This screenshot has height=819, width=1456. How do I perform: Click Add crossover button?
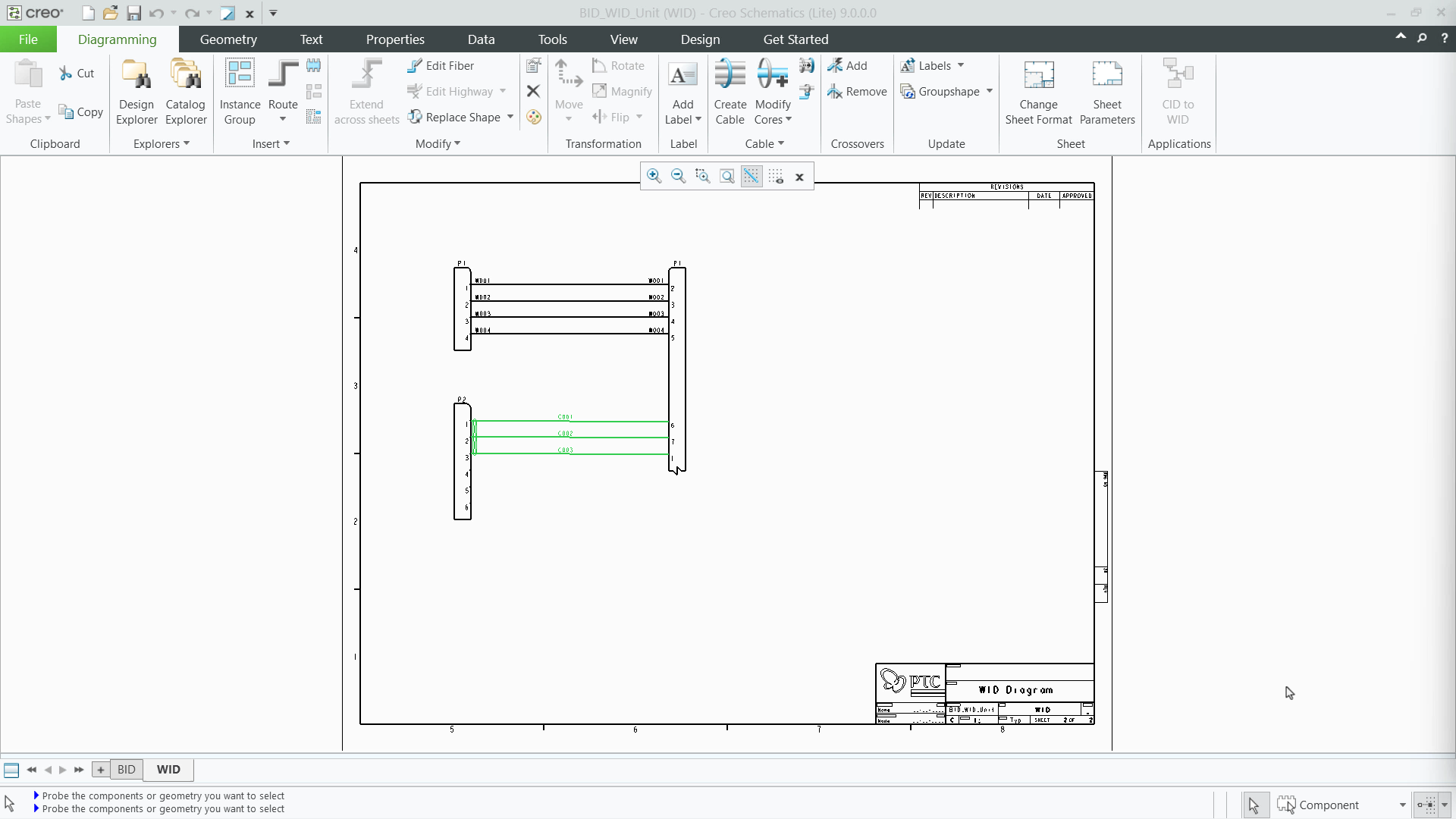tap(847, 66)
